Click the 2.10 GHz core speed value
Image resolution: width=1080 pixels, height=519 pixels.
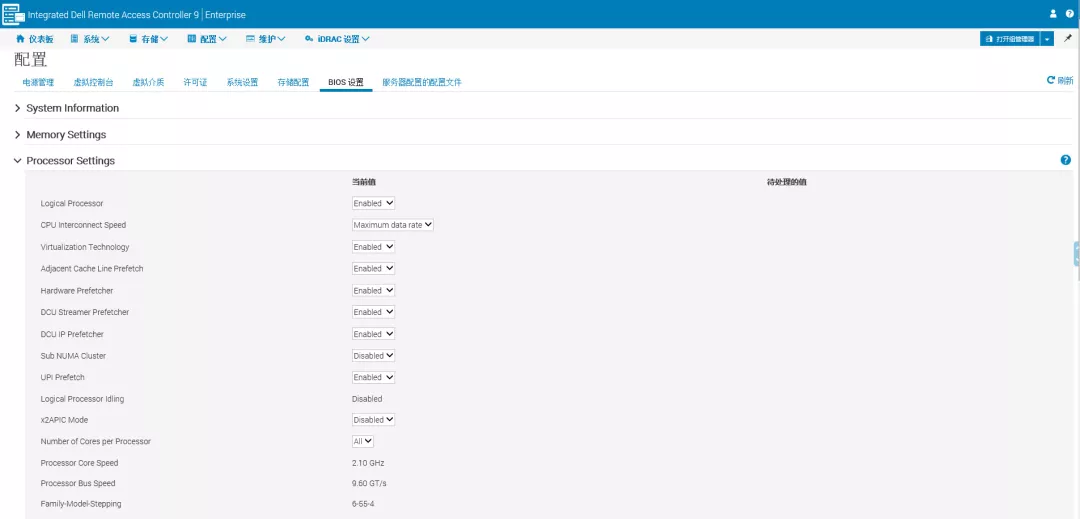(x=368, y=463)
